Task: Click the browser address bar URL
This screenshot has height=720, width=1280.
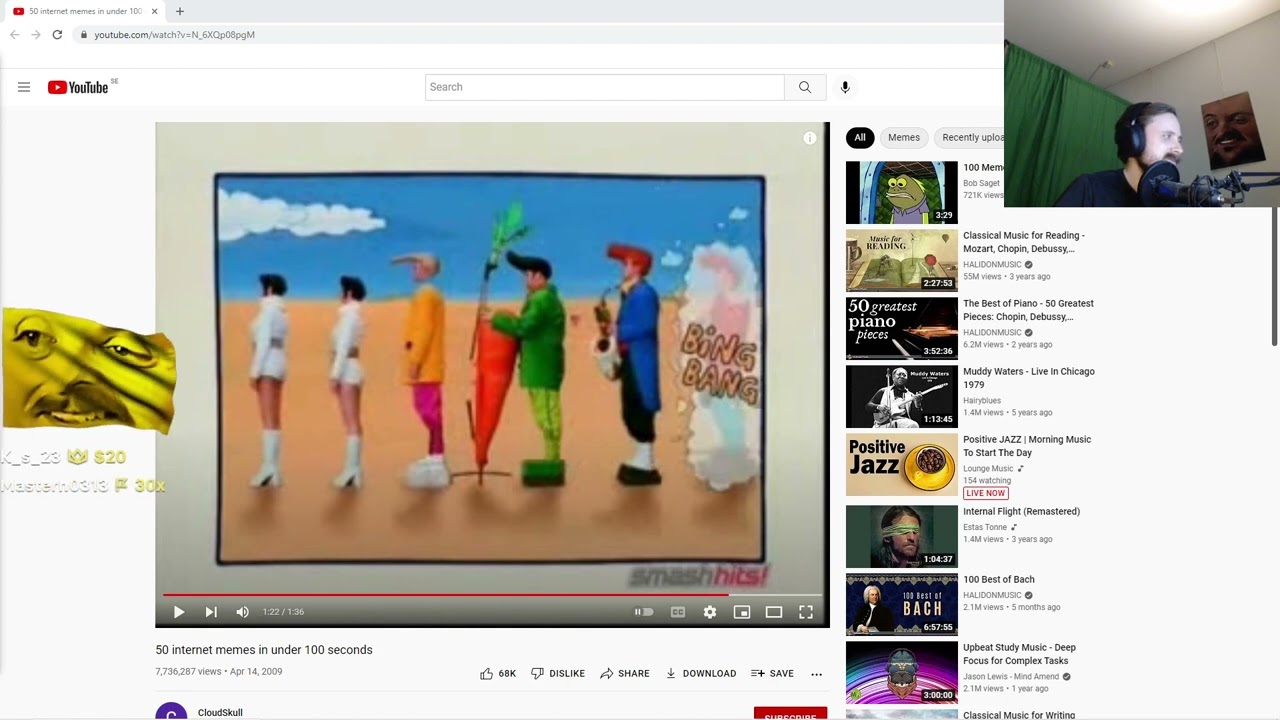Action: click(175, 35)
